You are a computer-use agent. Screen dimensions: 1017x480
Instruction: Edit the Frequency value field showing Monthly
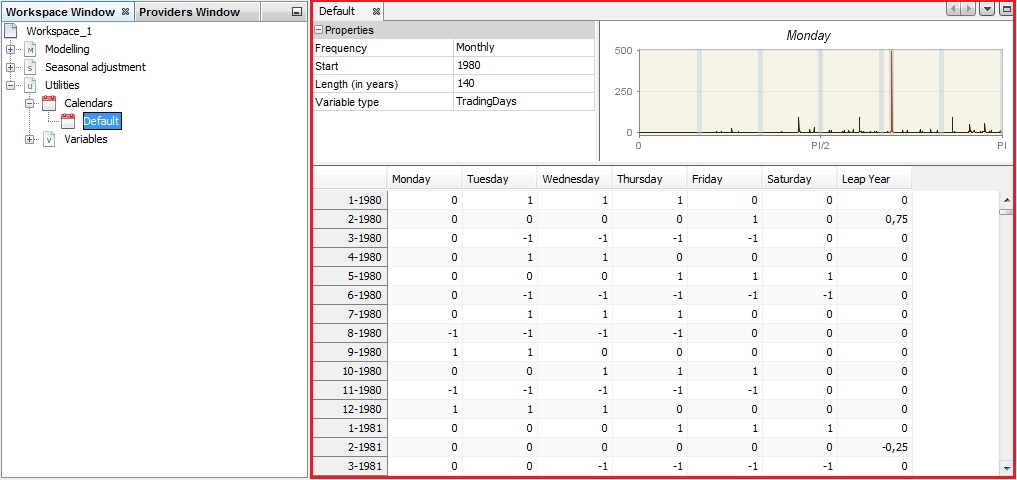click(523, 48)
